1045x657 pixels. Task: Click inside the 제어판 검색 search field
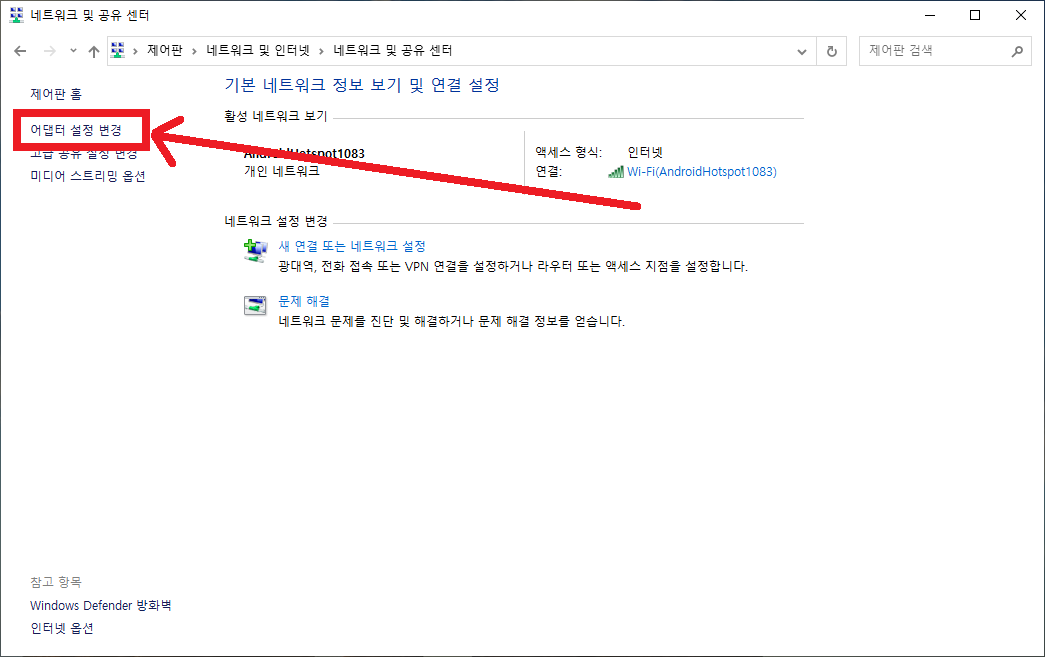(930, 51)
